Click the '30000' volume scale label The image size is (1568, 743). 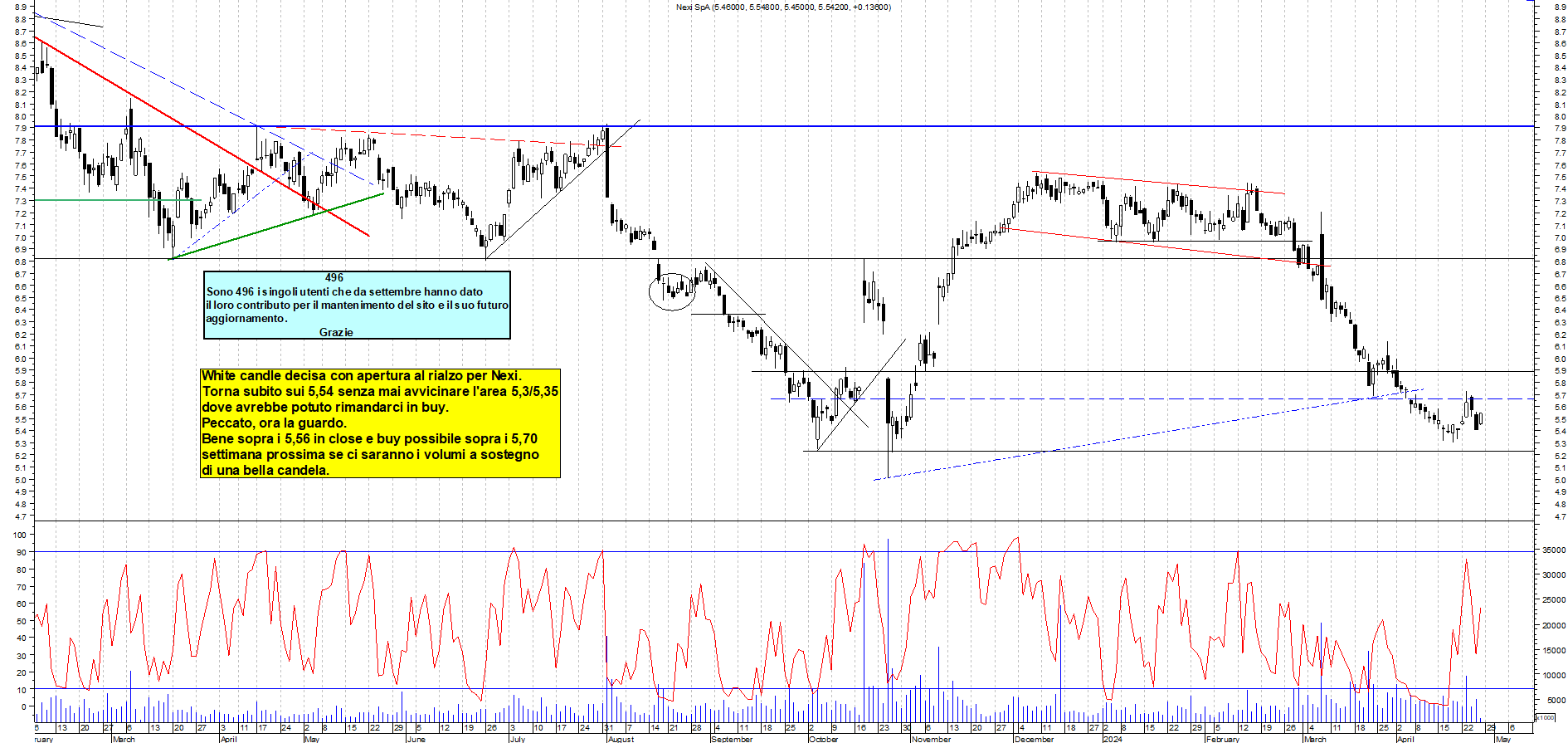(x=1553, y=575)
